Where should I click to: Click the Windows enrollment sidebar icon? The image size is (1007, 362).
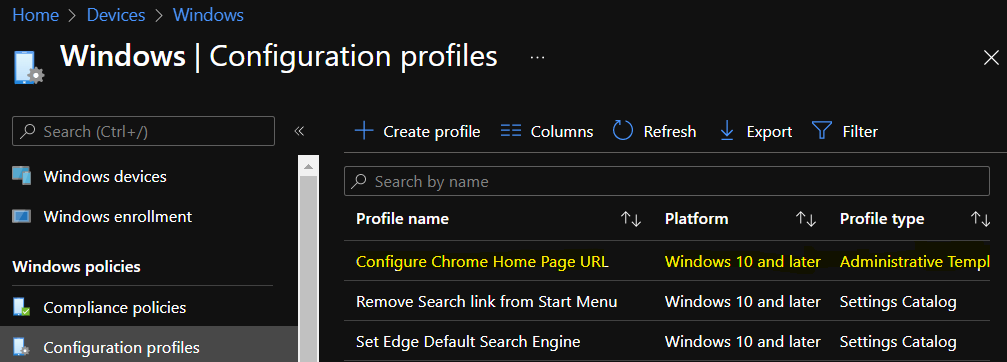click(22, 216)
